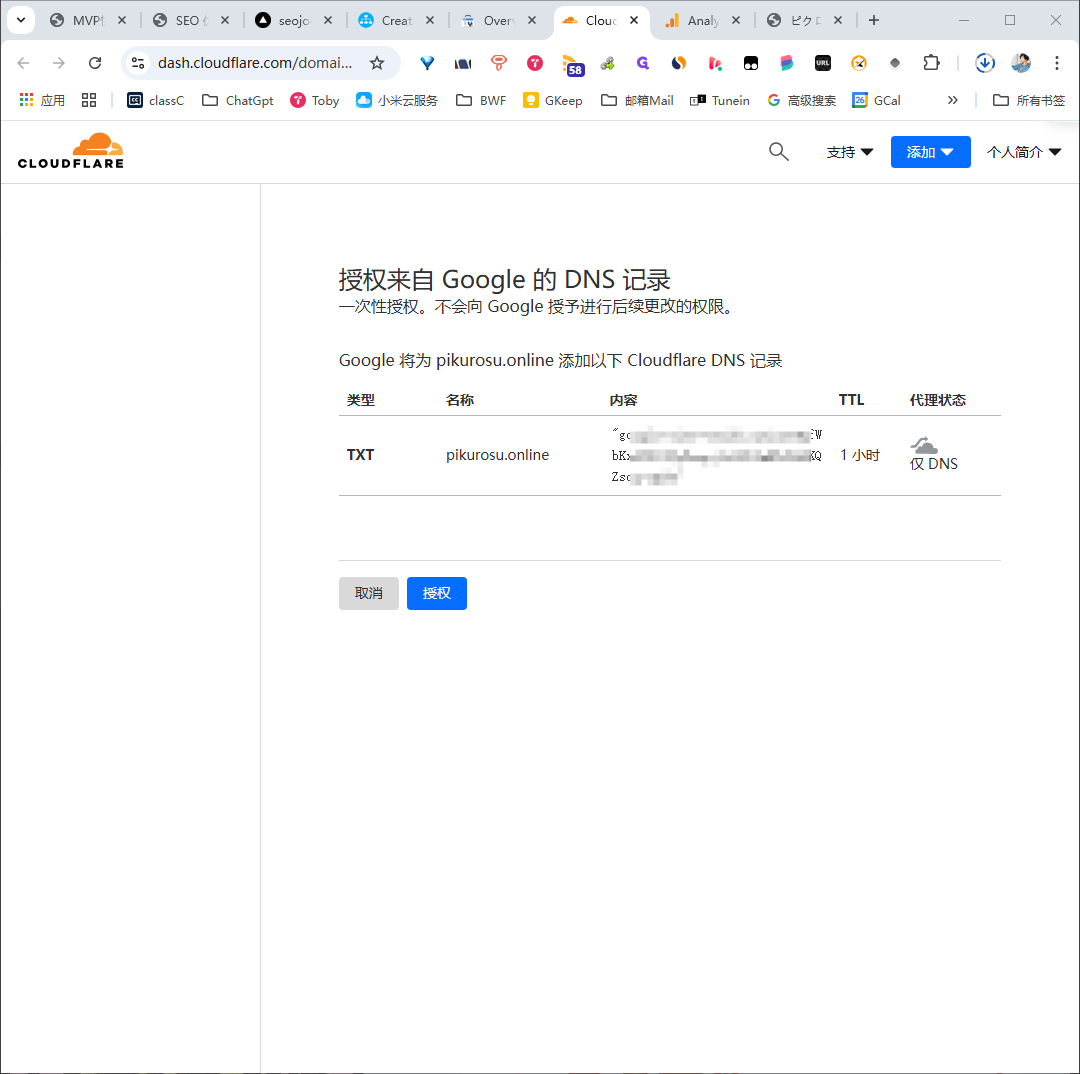The height and width of the screenshot is (1074, 1080).
Task: Close the active Cloudflare tab
Action: point(634,21)
